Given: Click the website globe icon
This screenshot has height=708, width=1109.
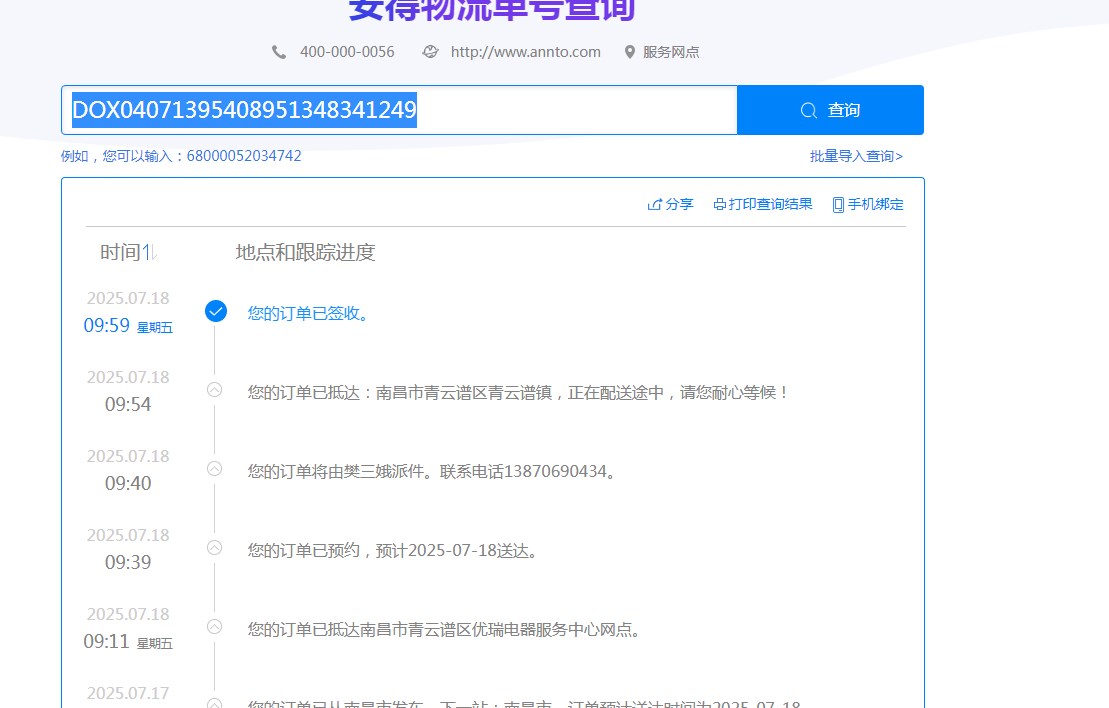Looking at the screenshot, I should pos(430,52).
